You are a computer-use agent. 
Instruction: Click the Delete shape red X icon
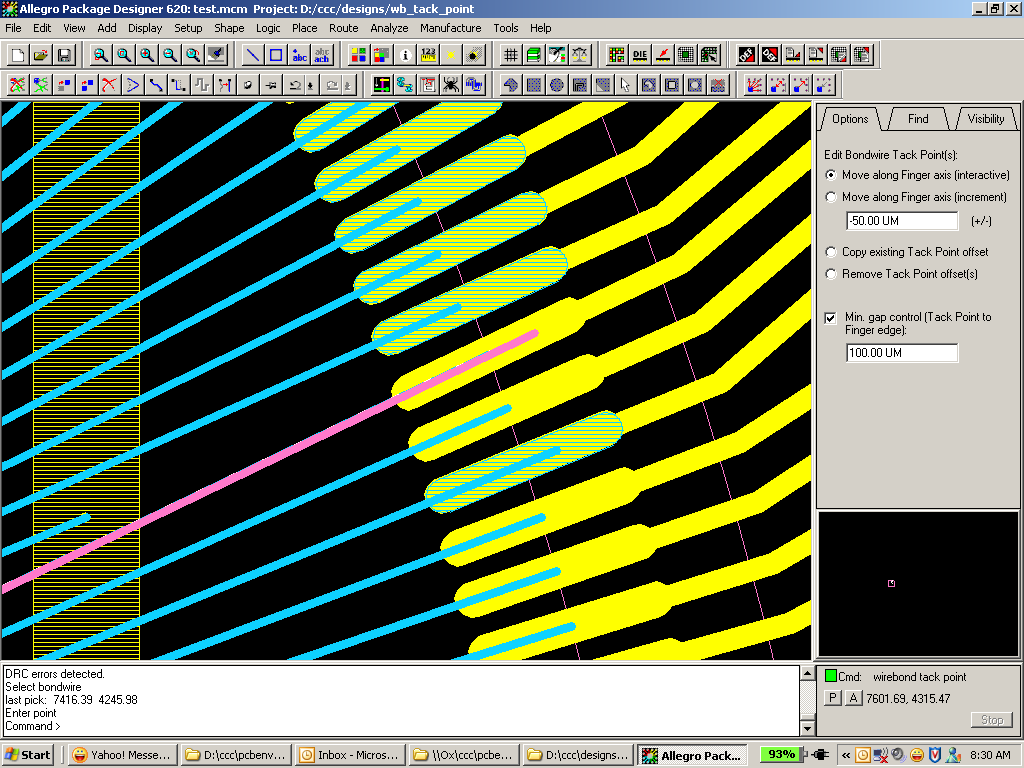point(718,85)
